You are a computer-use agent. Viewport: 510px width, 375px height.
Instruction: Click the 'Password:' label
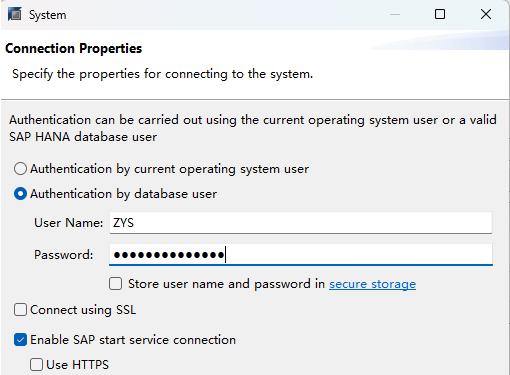pyautogui.click(x=64, y=255)
